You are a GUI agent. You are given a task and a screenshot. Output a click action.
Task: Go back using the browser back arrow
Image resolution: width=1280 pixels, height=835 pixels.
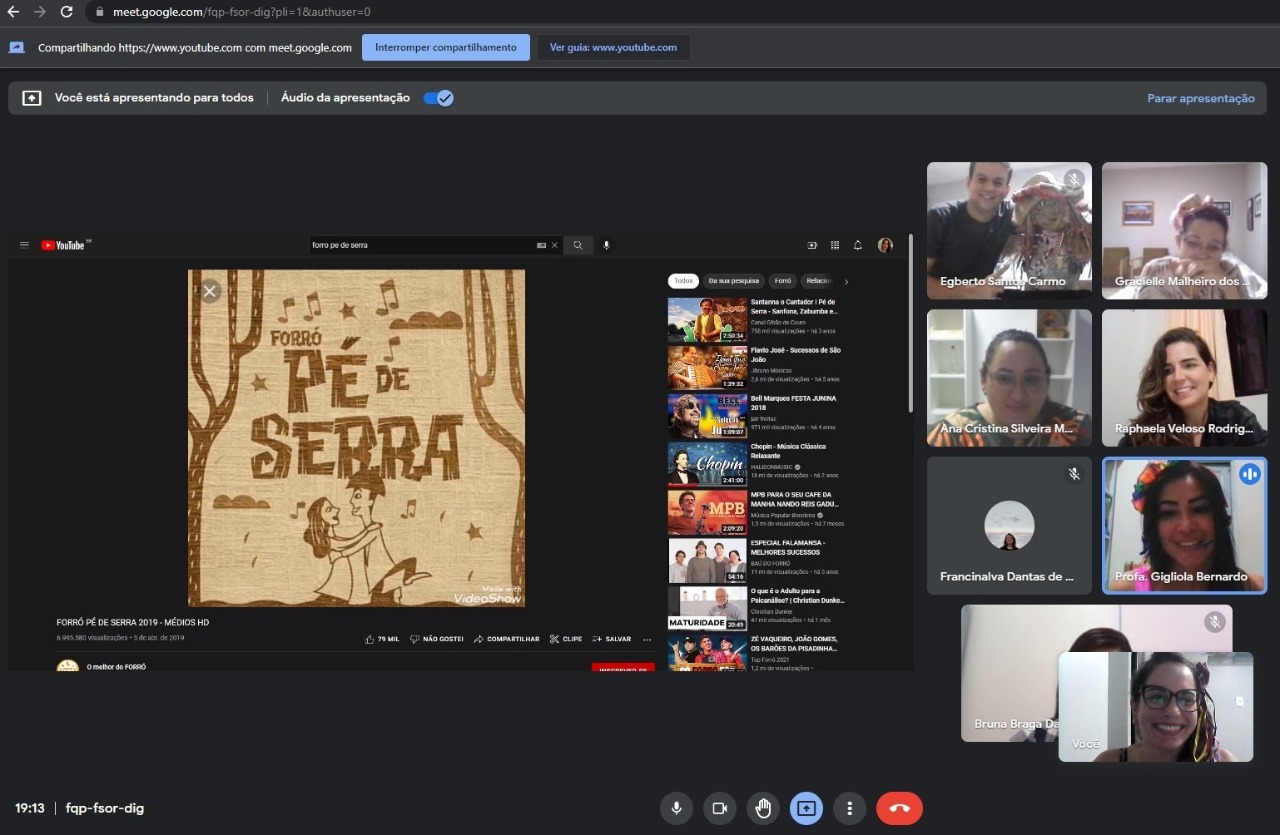[x=13, y=12]
